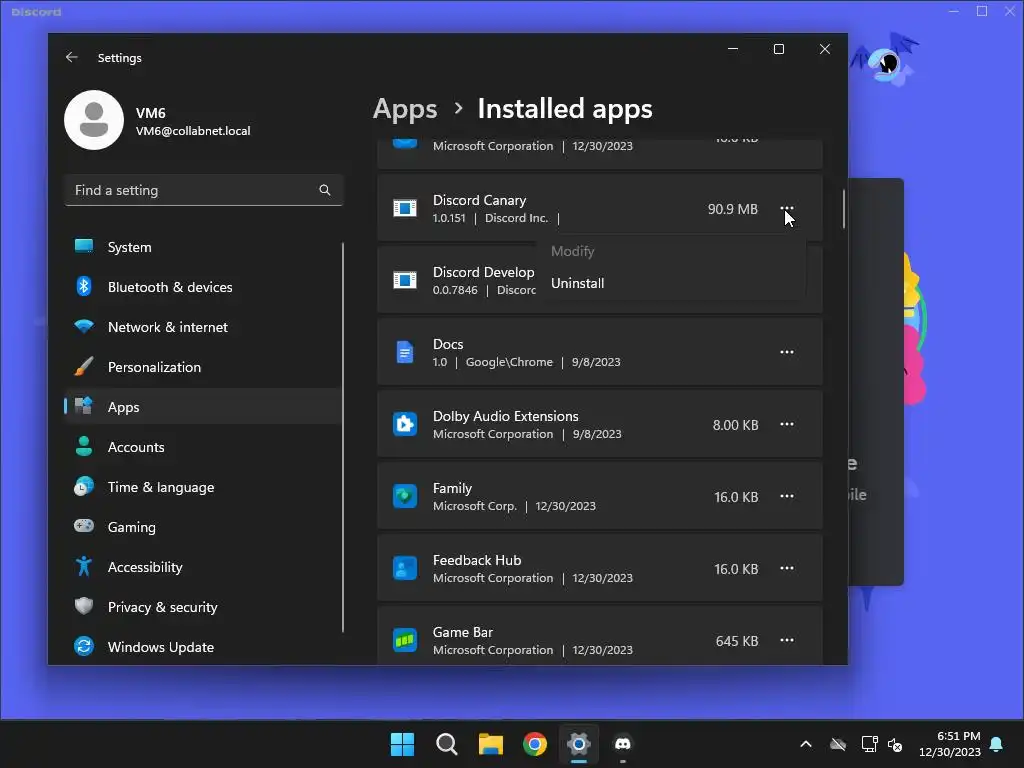Close the Discord Canary more options menu
The height and width of the screenshot is (768, 1024).
point(787,209)
